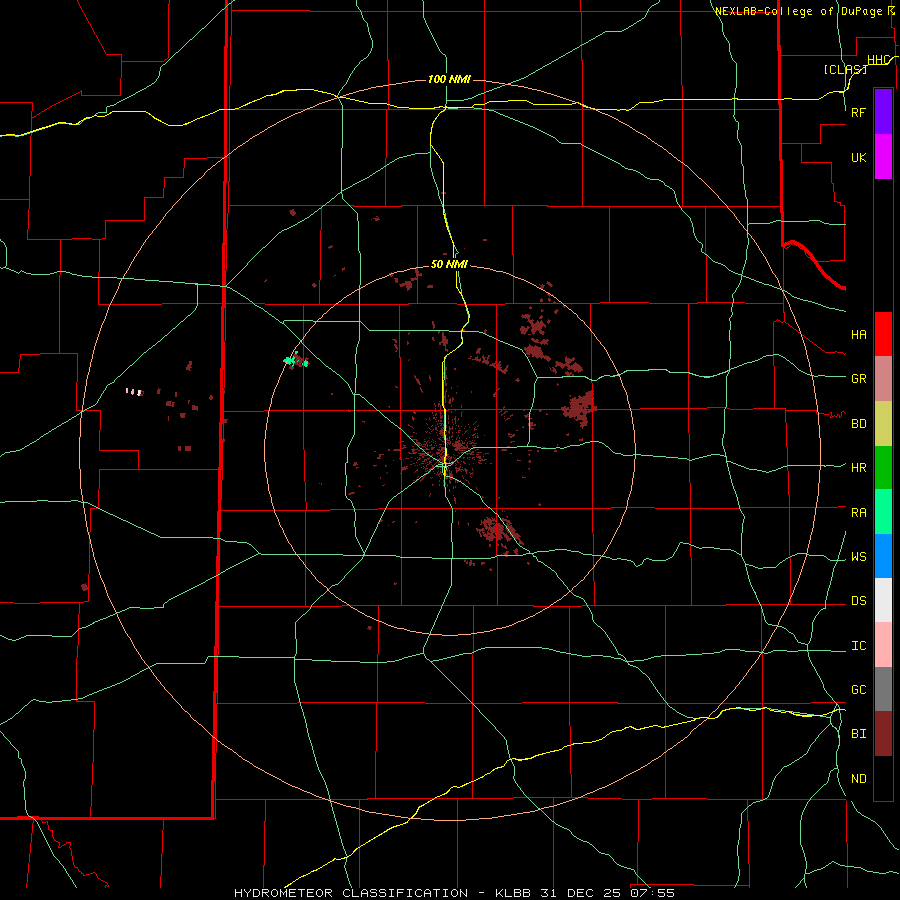Click the RF purple legend swatch
This screenshot has height=900, width=900.
coord(883,112)
